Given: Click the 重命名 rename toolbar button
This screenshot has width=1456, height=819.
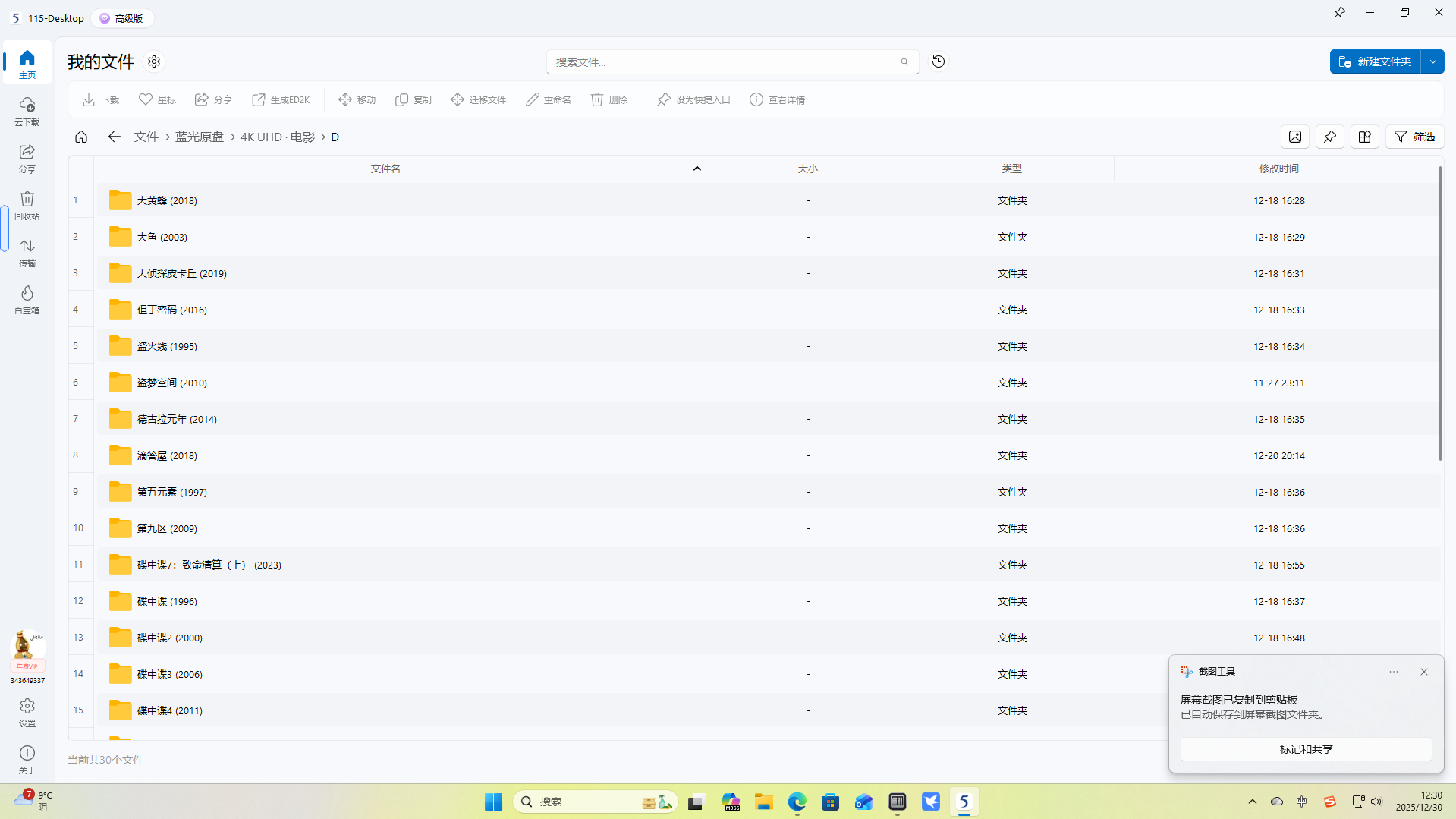Looking at the screenshot, I should (x=549, y=99).
